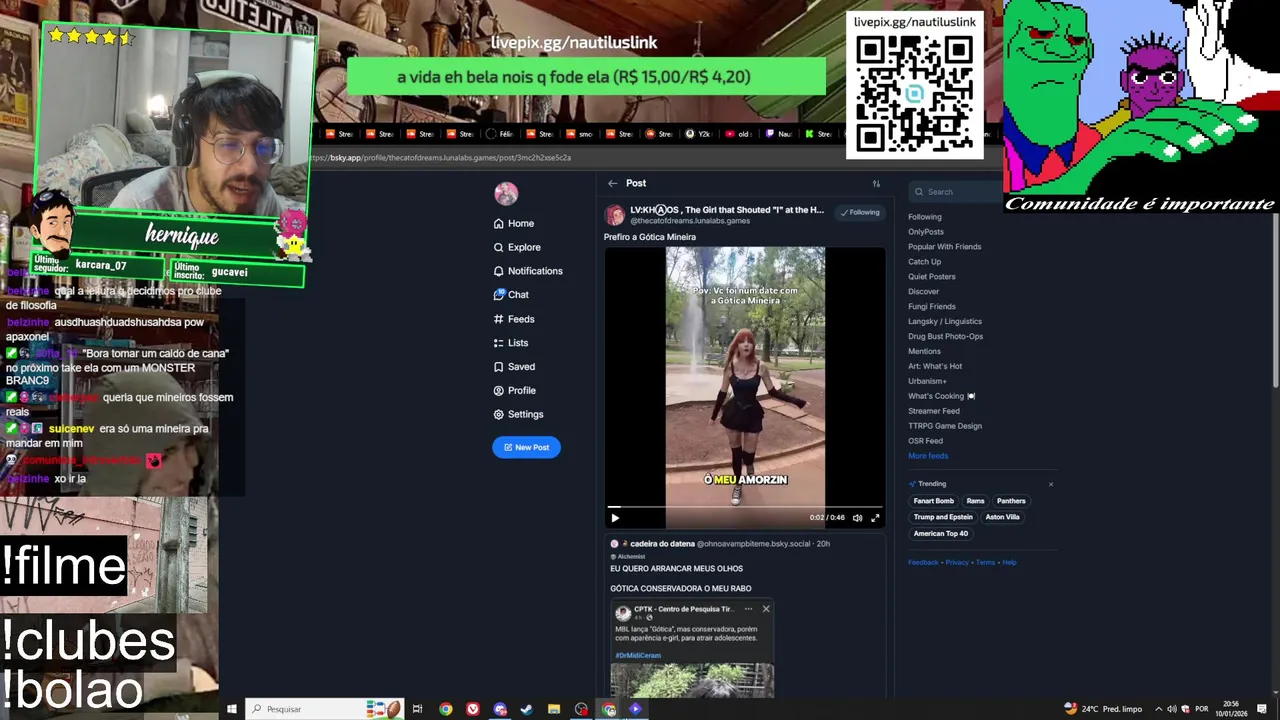
Task: Click the Bluesky search field
Action: click(x=956, y=192)
